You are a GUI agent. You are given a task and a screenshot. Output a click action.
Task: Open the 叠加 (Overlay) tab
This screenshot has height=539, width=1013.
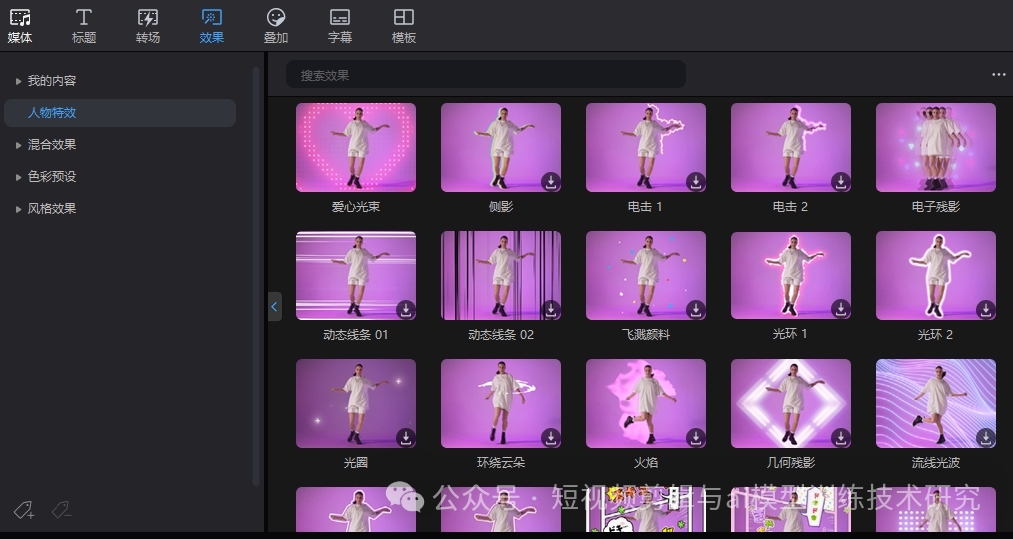pos(276,26)
